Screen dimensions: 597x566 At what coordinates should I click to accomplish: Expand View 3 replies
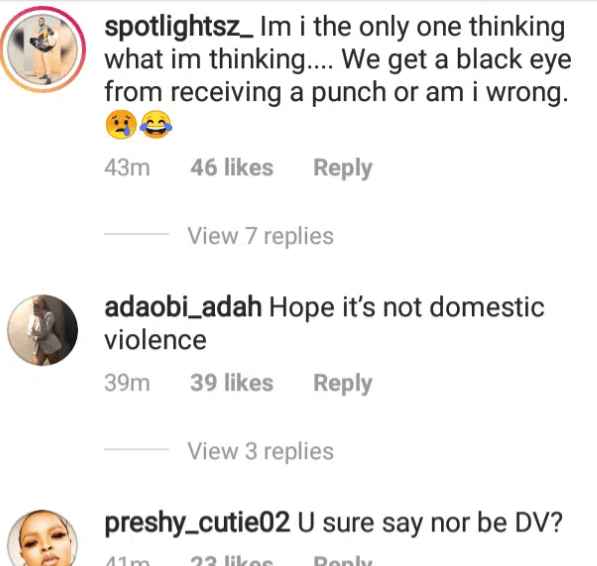click(260, 451)
